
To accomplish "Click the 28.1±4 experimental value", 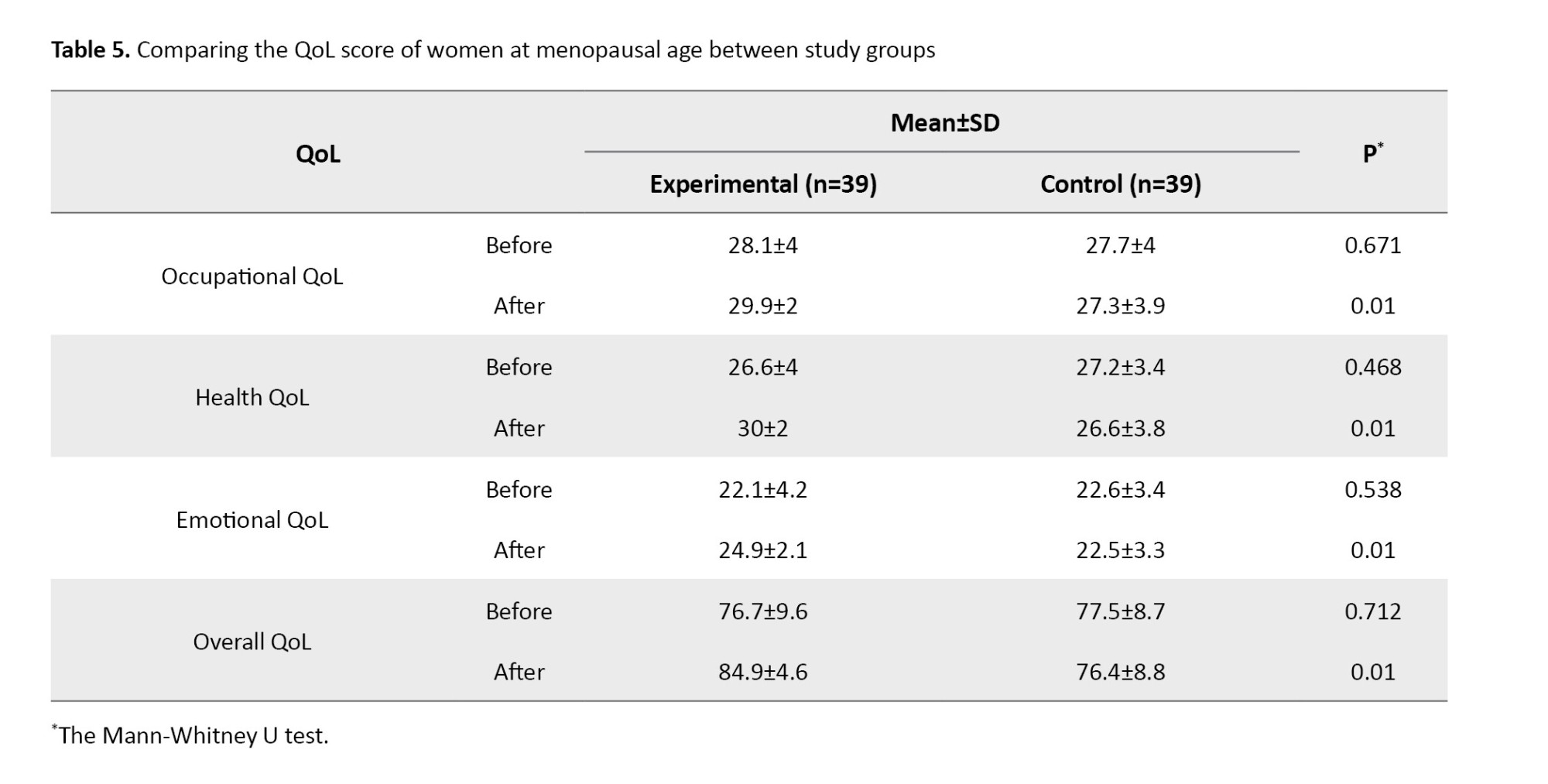I will point(762,245).
